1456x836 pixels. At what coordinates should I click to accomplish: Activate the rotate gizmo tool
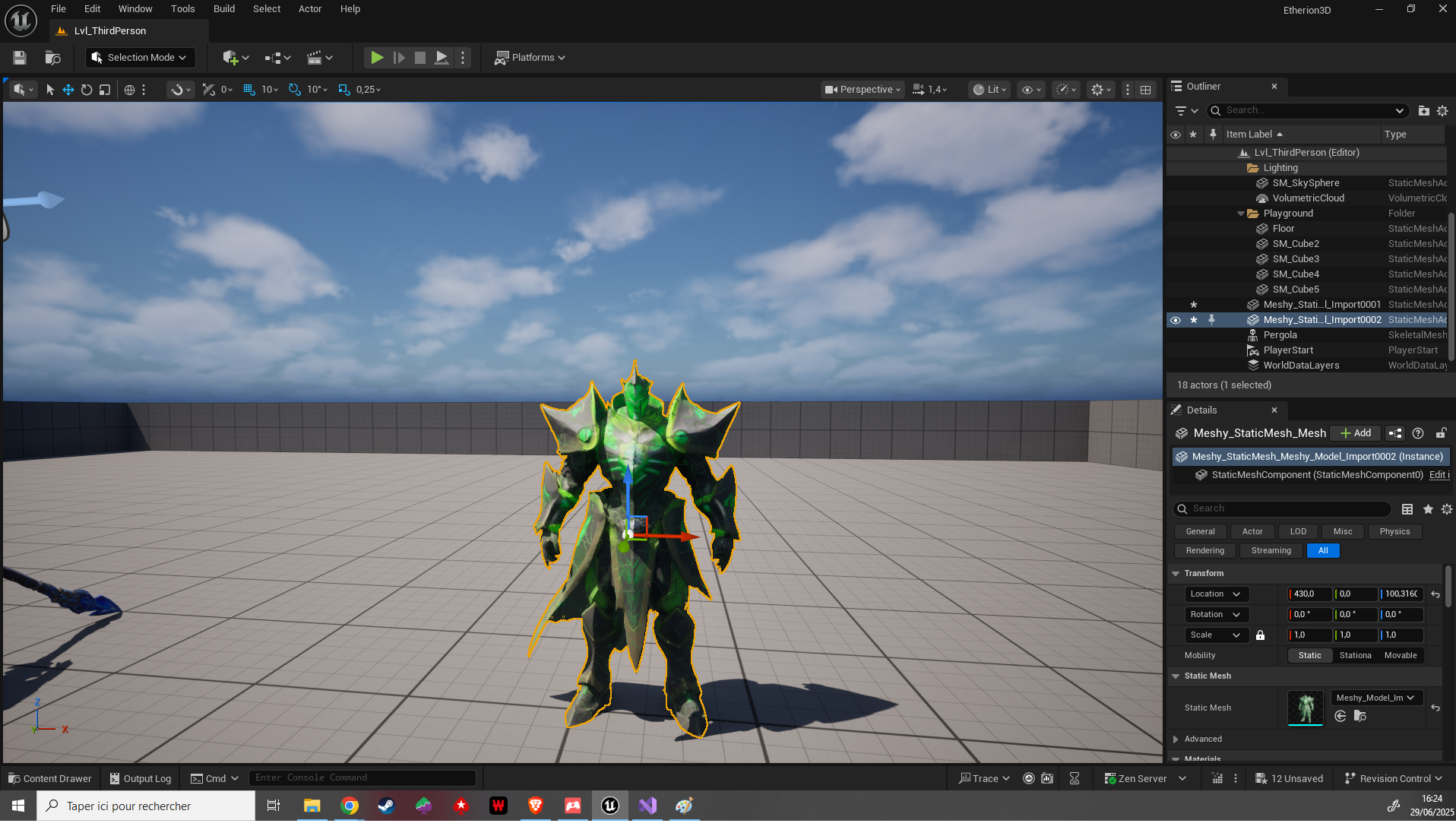tap(87, 90)
